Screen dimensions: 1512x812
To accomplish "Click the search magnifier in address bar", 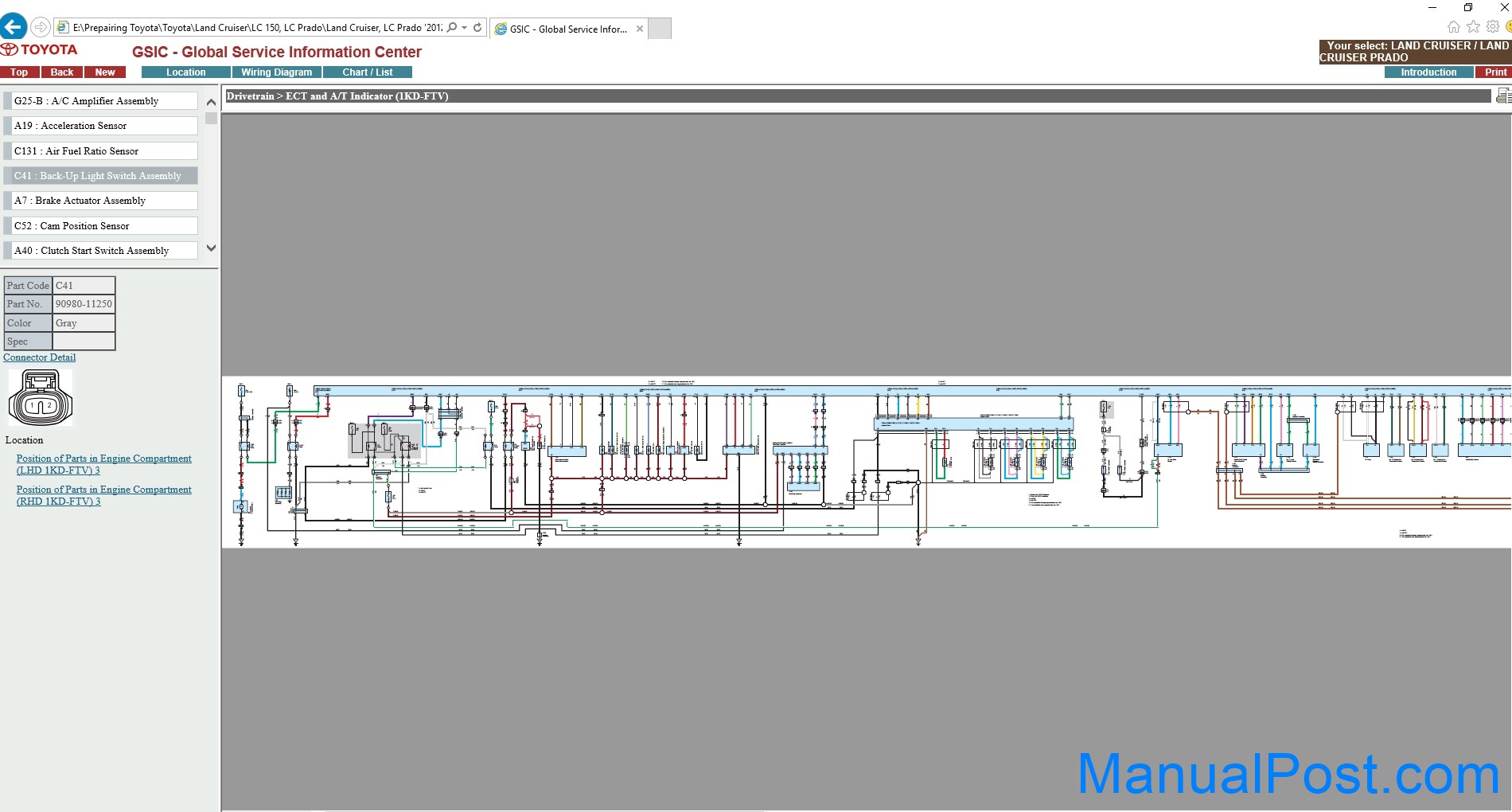I will 452,28.
